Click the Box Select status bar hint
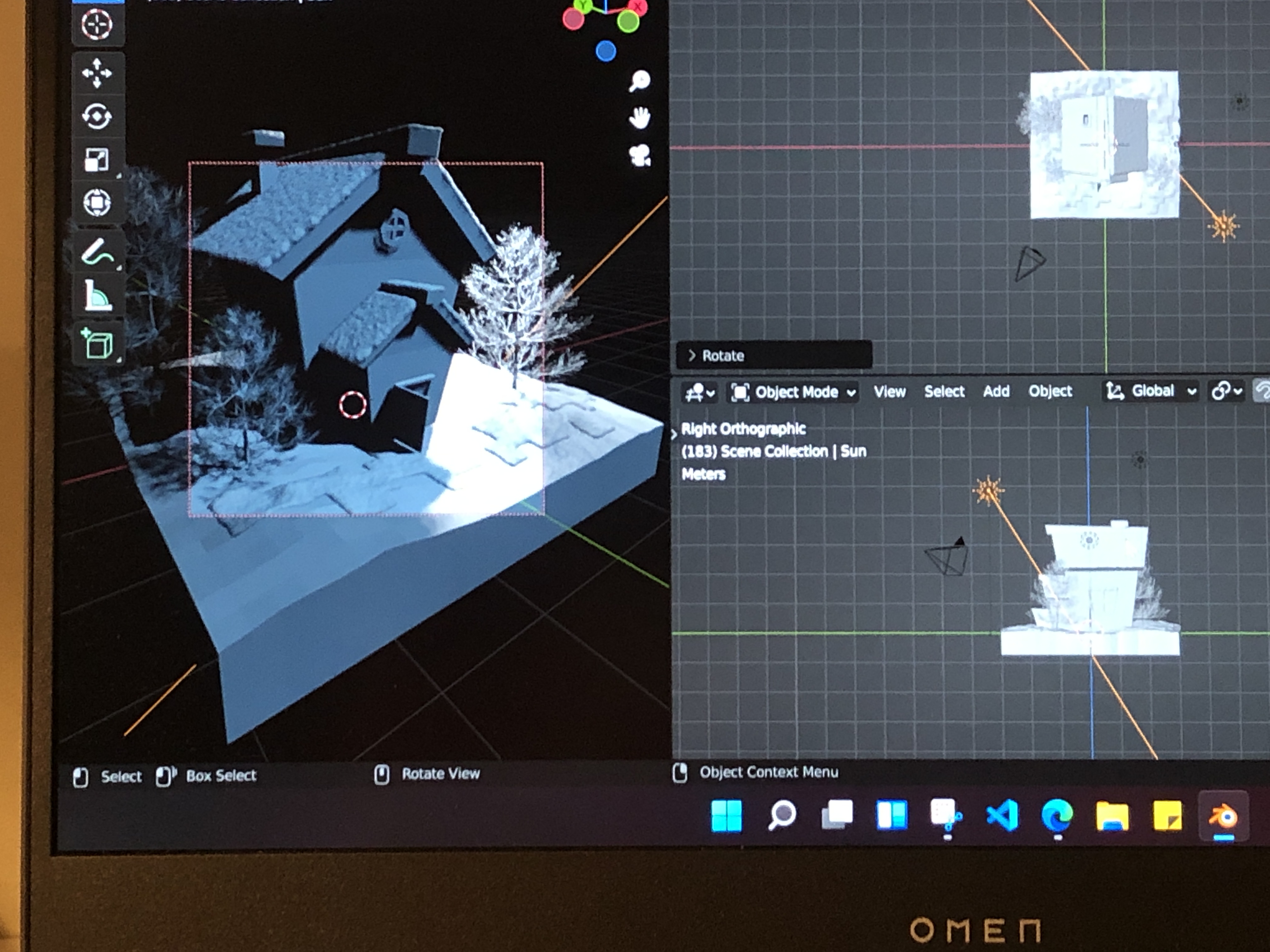1270x952 pixels. tap(206, 776)
